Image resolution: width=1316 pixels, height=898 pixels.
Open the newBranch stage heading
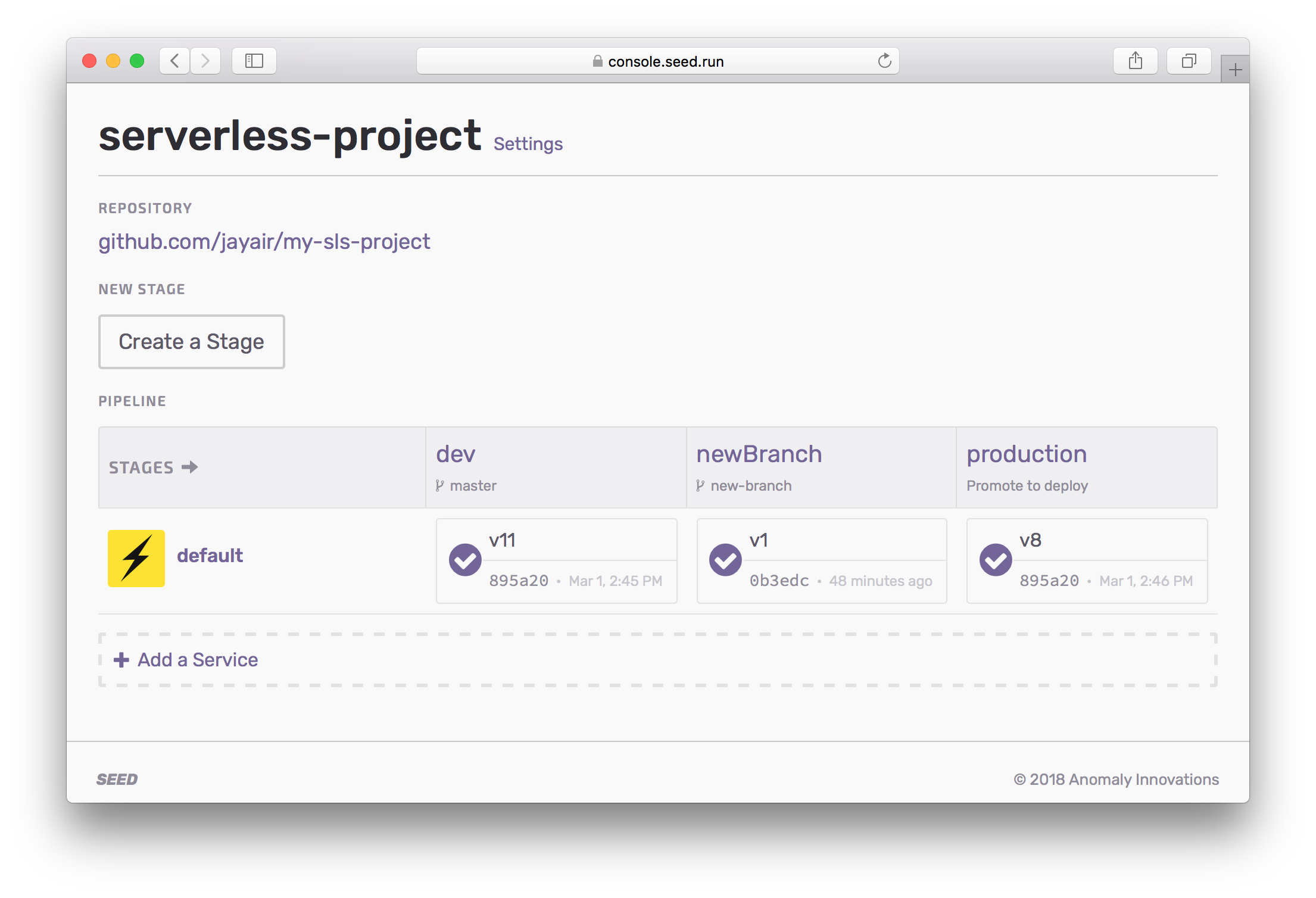[x=759, y=454]
